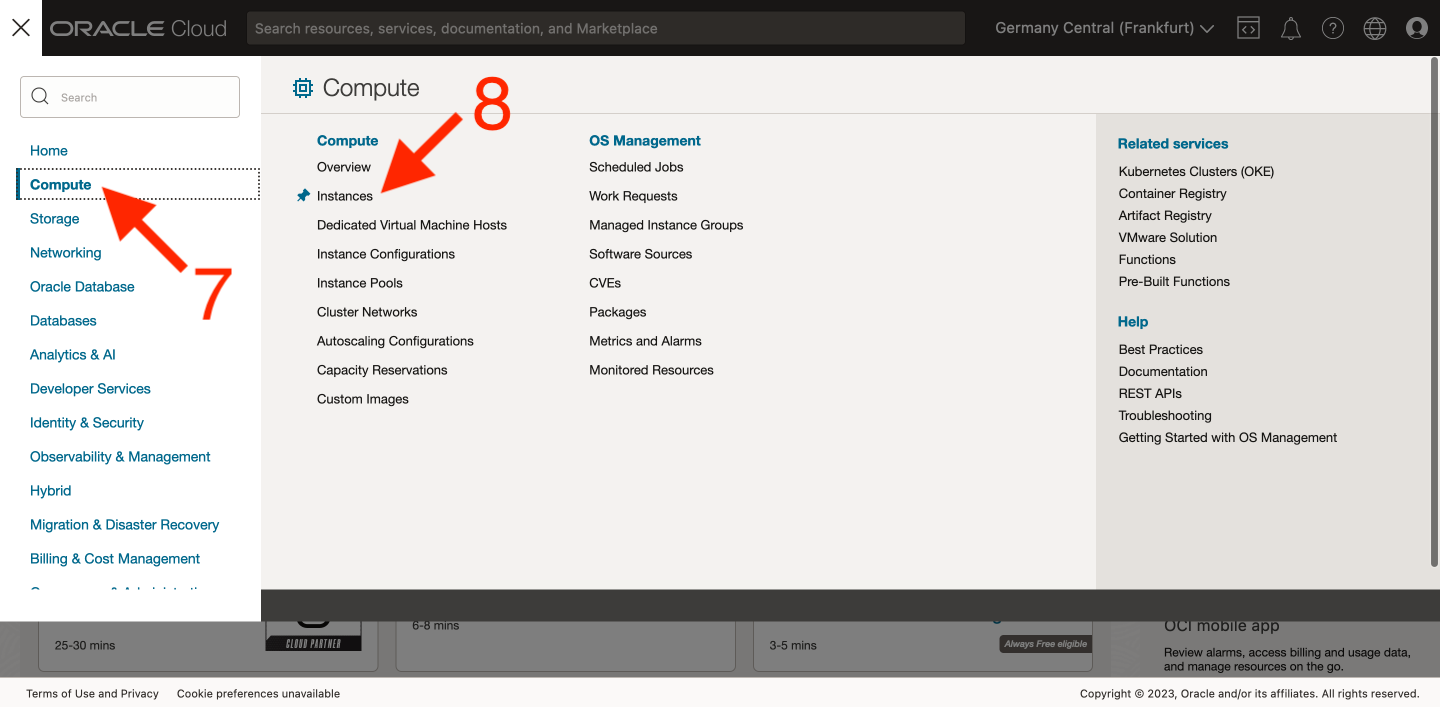This screenshot has width=1440, height=707.
Task: Select Storage in the navigation menu
Action: coord(55,219)
